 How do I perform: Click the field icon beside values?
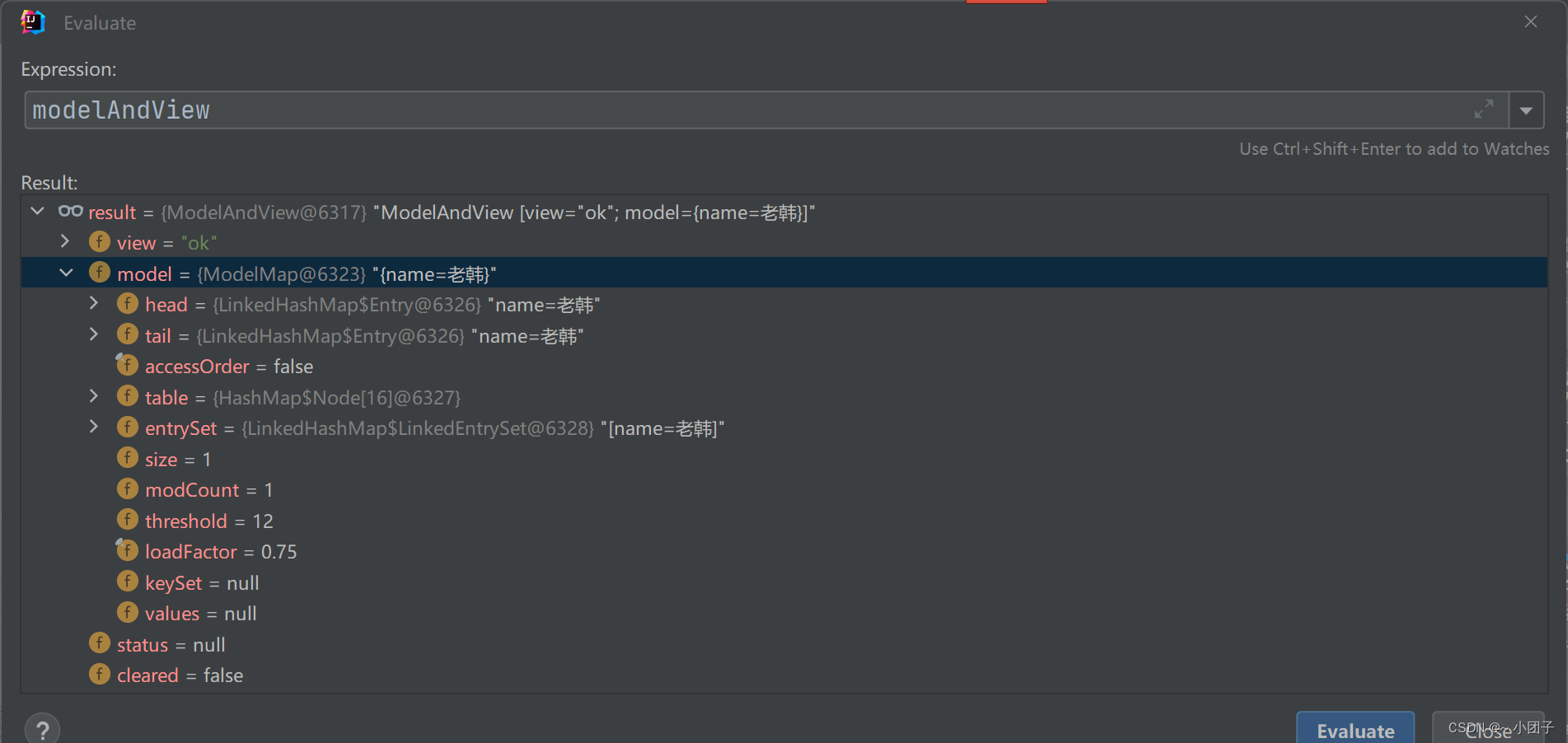(128, 613)
